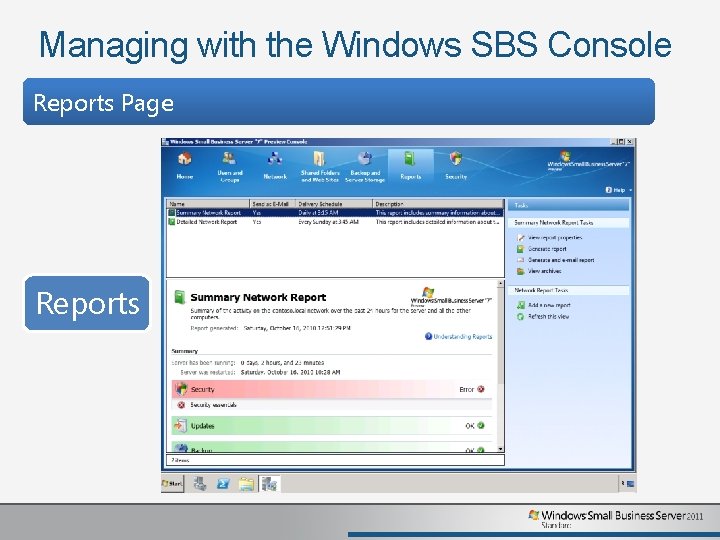Click the Security essentials item text

click(x=213, y=405)
